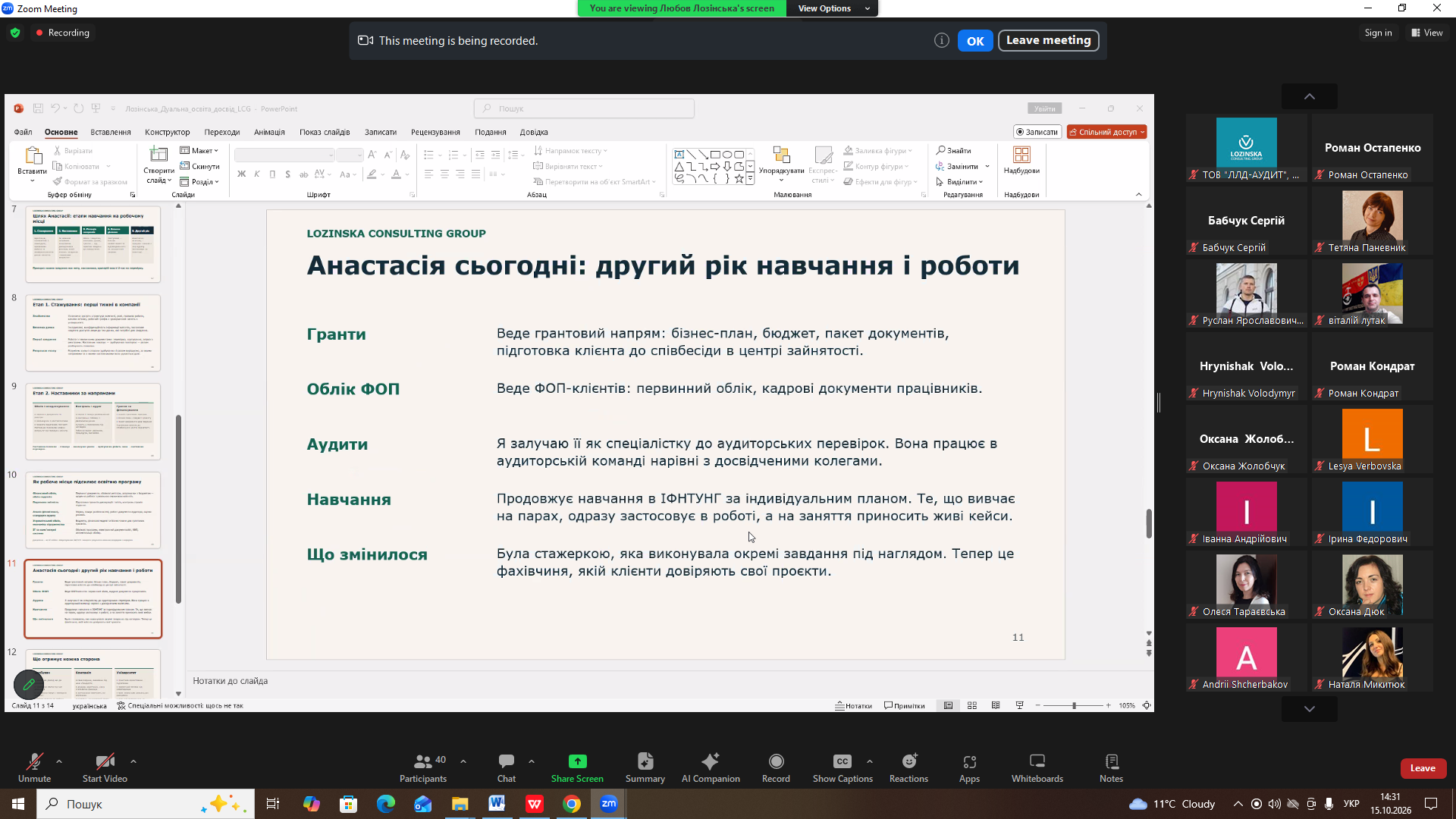Click Sign in at the top right
This screenshot has width=1456, height=819.
pos(1378,33)
